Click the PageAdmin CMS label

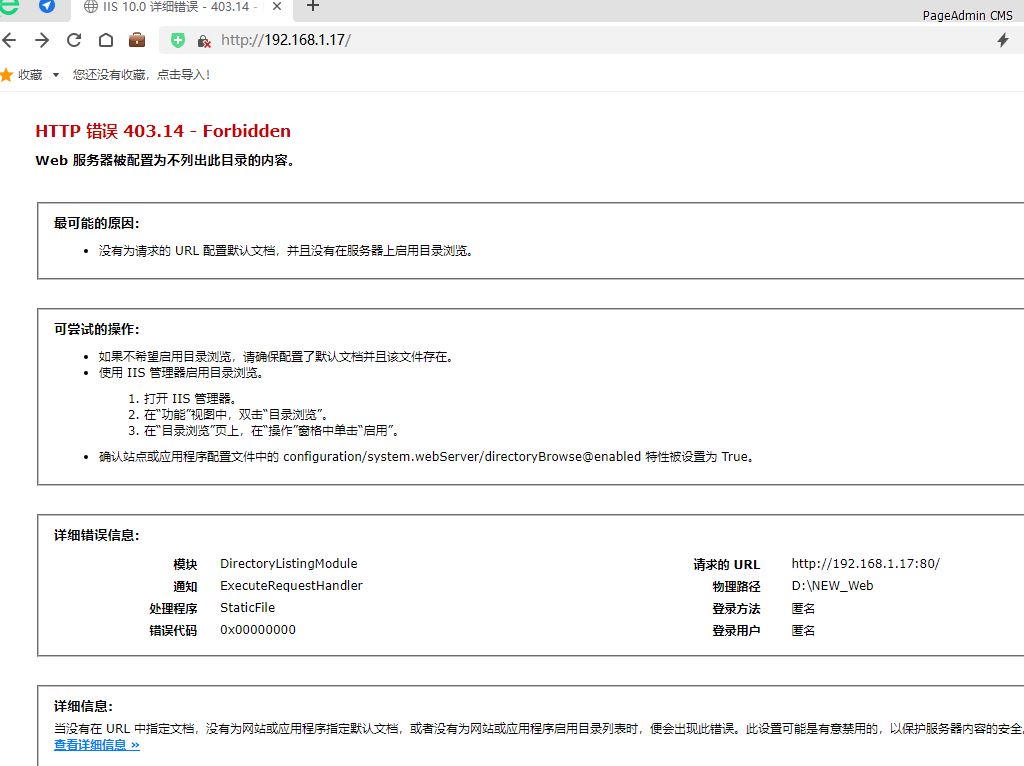pos(967,15)
